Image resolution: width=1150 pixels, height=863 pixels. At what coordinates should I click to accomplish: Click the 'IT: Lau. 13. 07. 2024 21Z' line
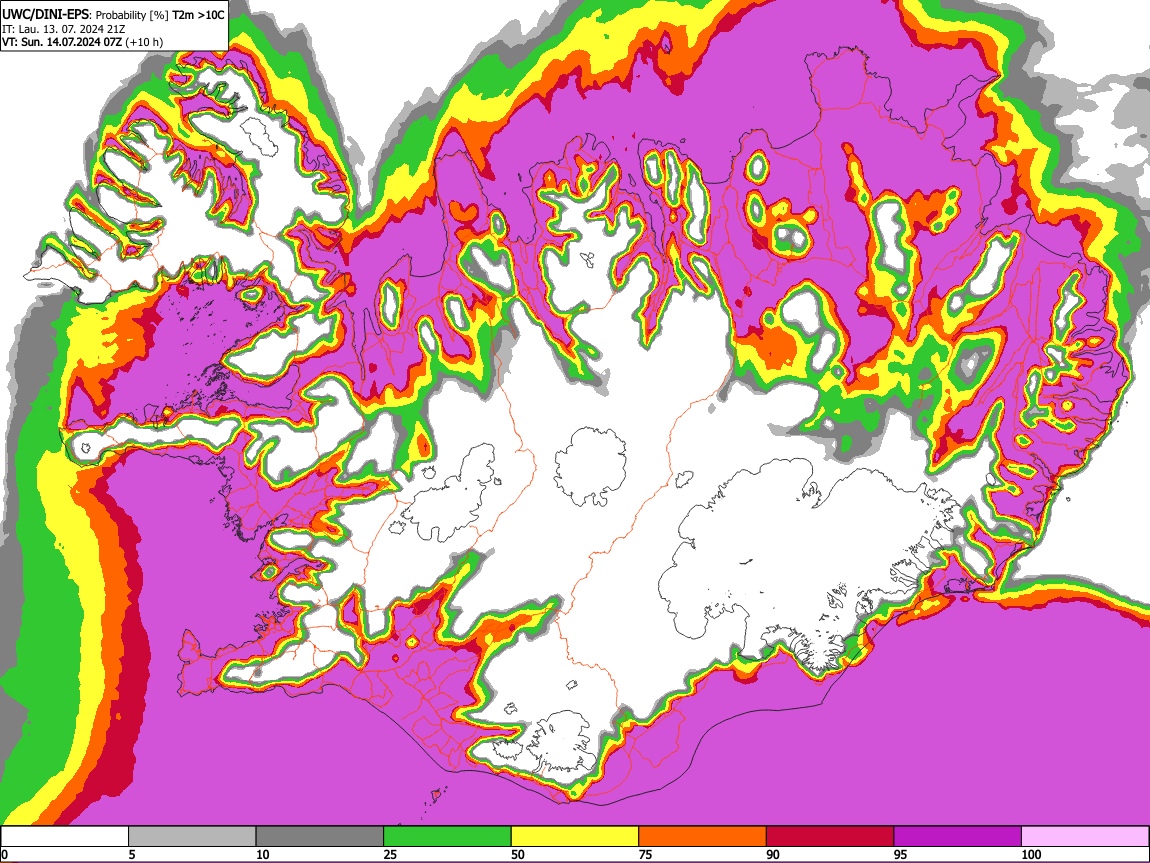pyautogui.click(x=63, y=29)
